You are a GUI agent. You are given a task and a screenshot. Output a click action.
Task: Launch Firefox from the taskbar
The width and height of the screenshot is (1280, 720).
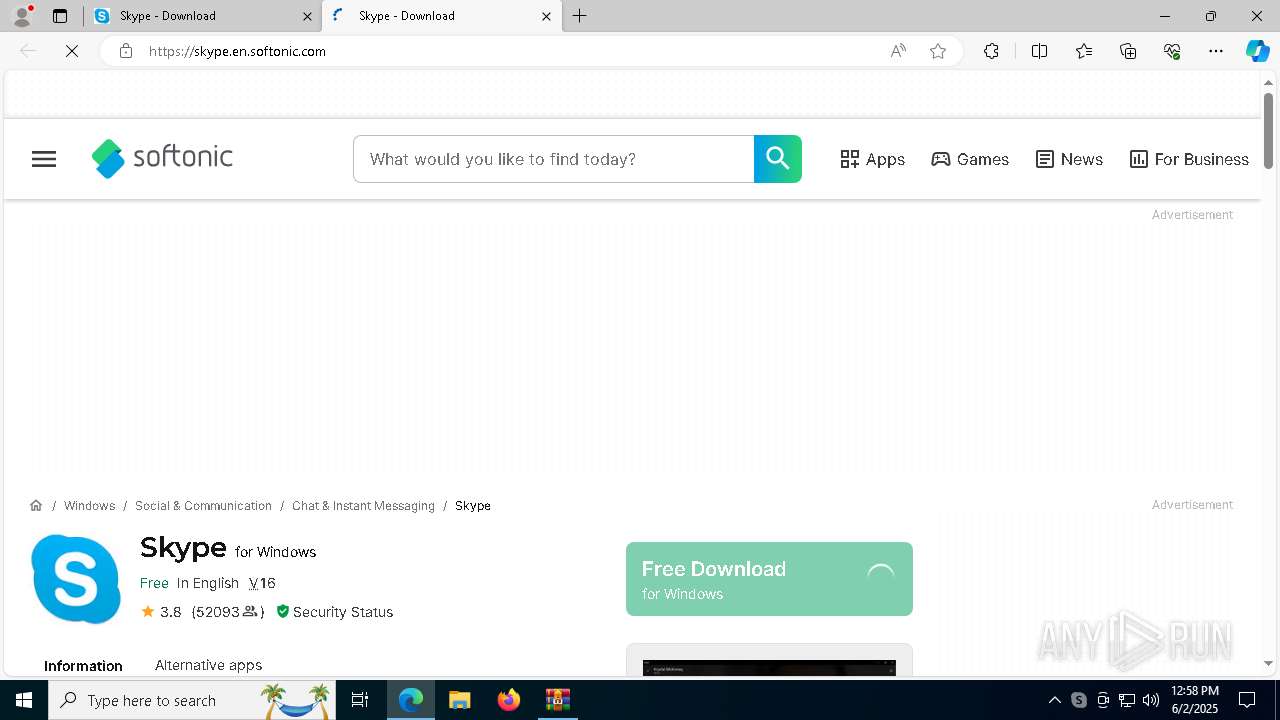pyautogui.click(x=509, y=700)
